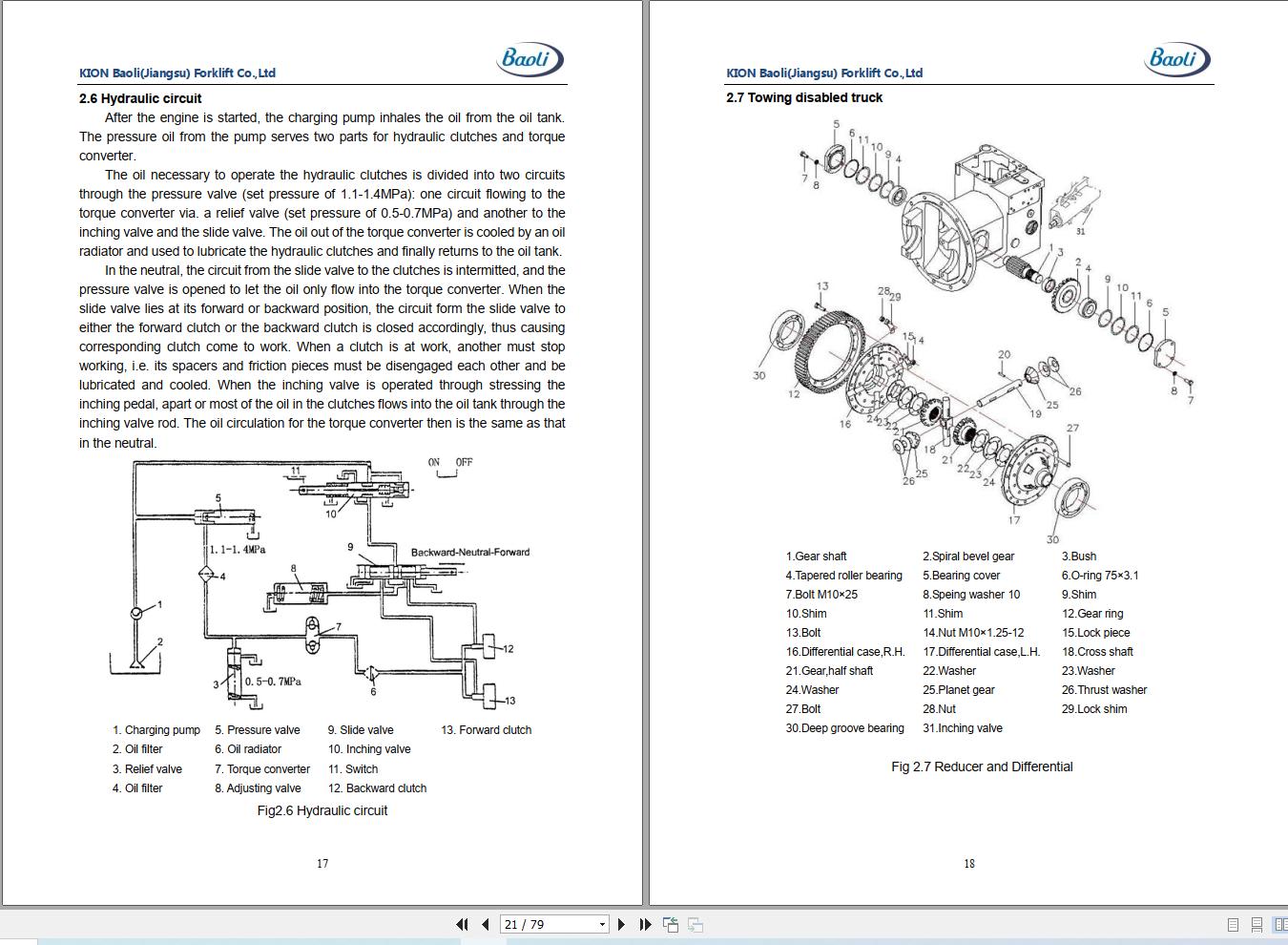The width and height of the screenshot is (1288, 945).
Task: Click page number 18 at page bottom
Action: coord(969,864)
